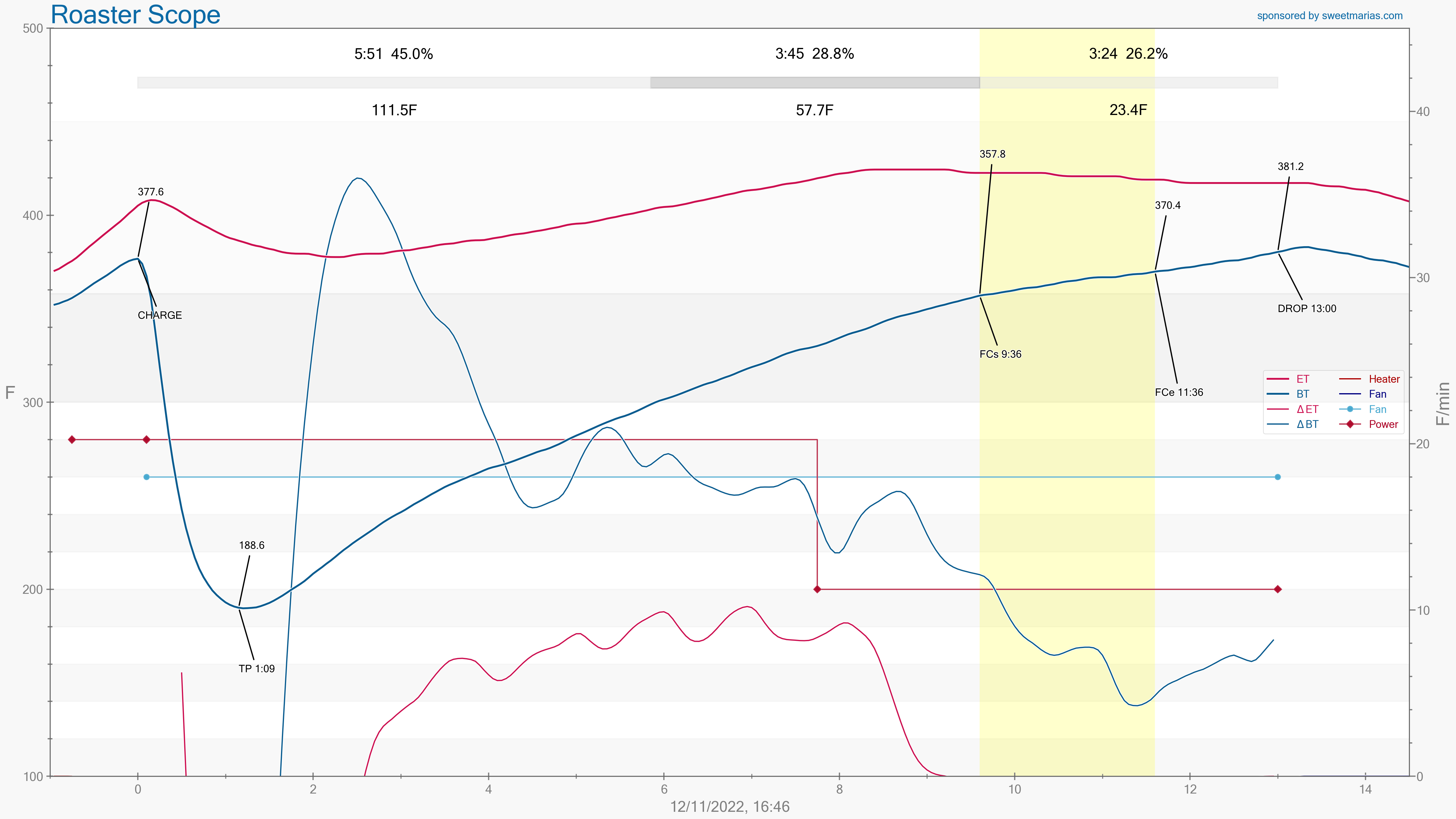Select the FCs 9:36 event label
Screen dimensions: 1456x819
(x=1000, y=354)
